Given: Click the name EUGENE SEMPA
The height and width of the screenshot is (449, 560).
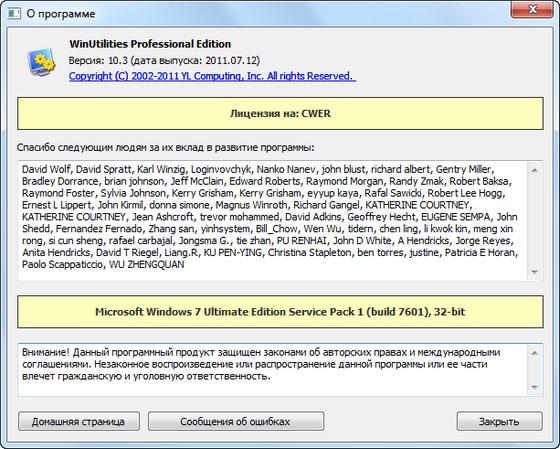Looking at the screenshot, I should (x=455, y=217).
